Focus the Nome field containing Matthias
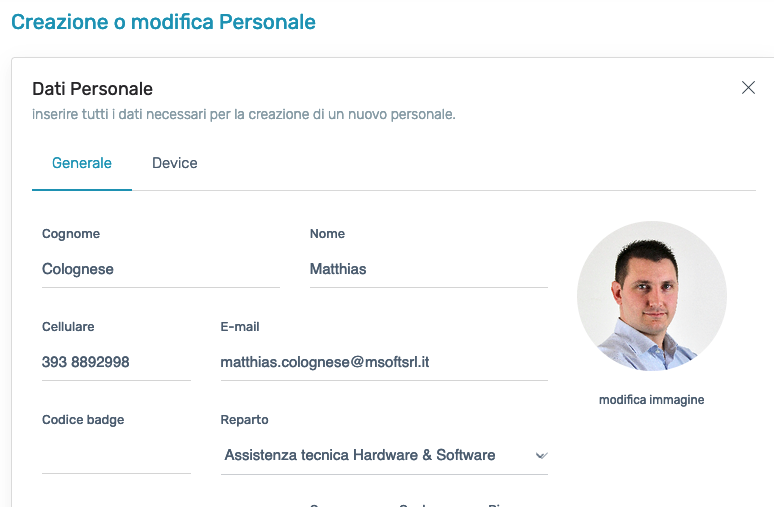 [429, 269]
